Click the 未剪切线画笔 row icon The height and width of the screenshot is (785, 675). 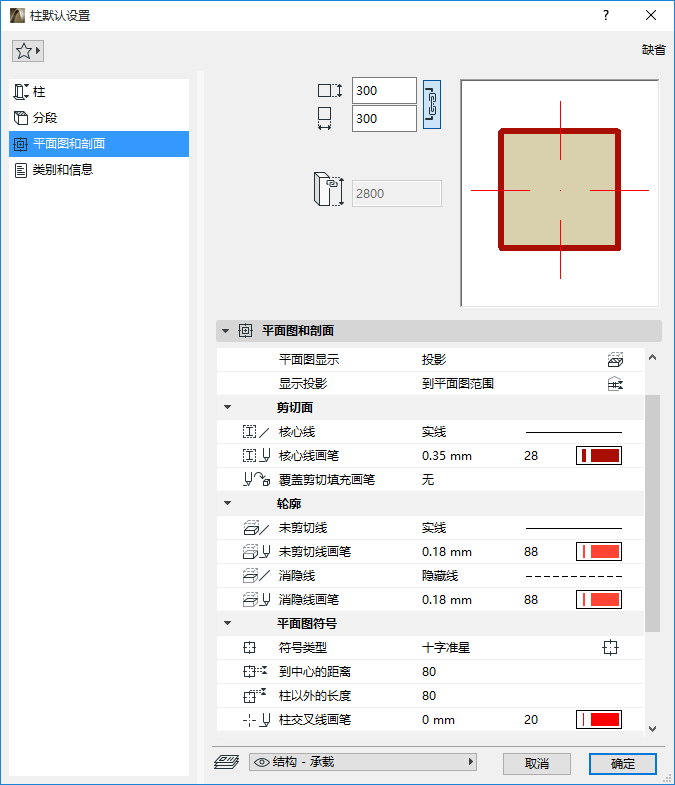tap(256, 552)
